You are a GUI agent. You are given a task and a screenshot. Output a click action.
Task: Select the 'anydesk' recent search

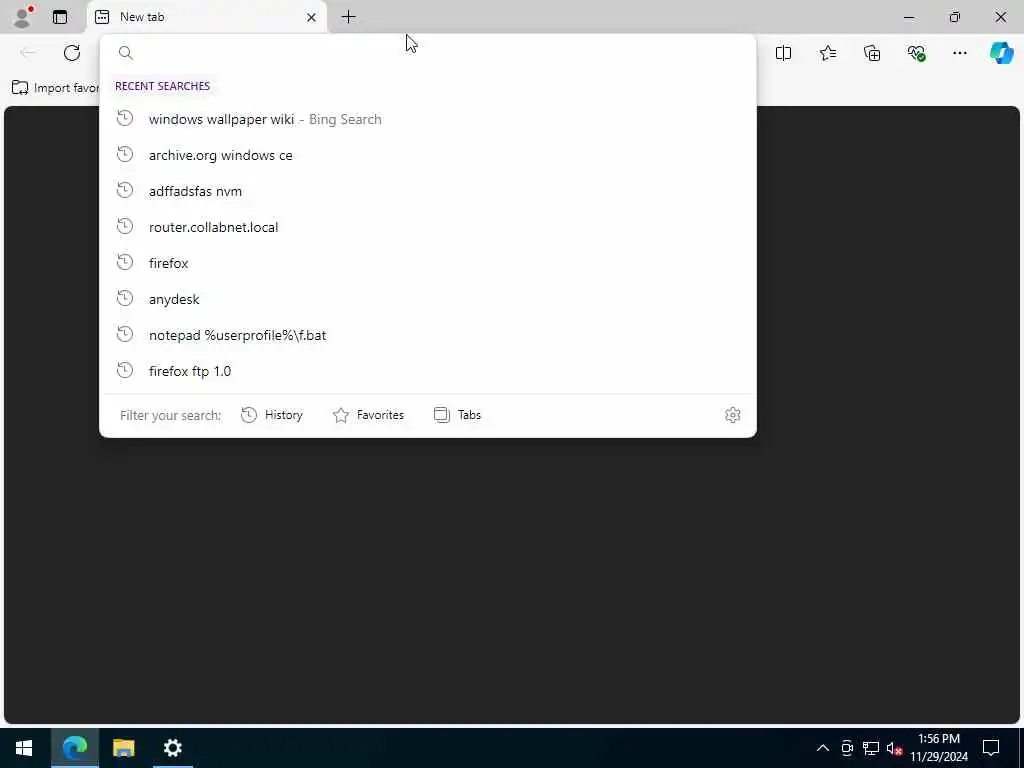coord(428,298)
